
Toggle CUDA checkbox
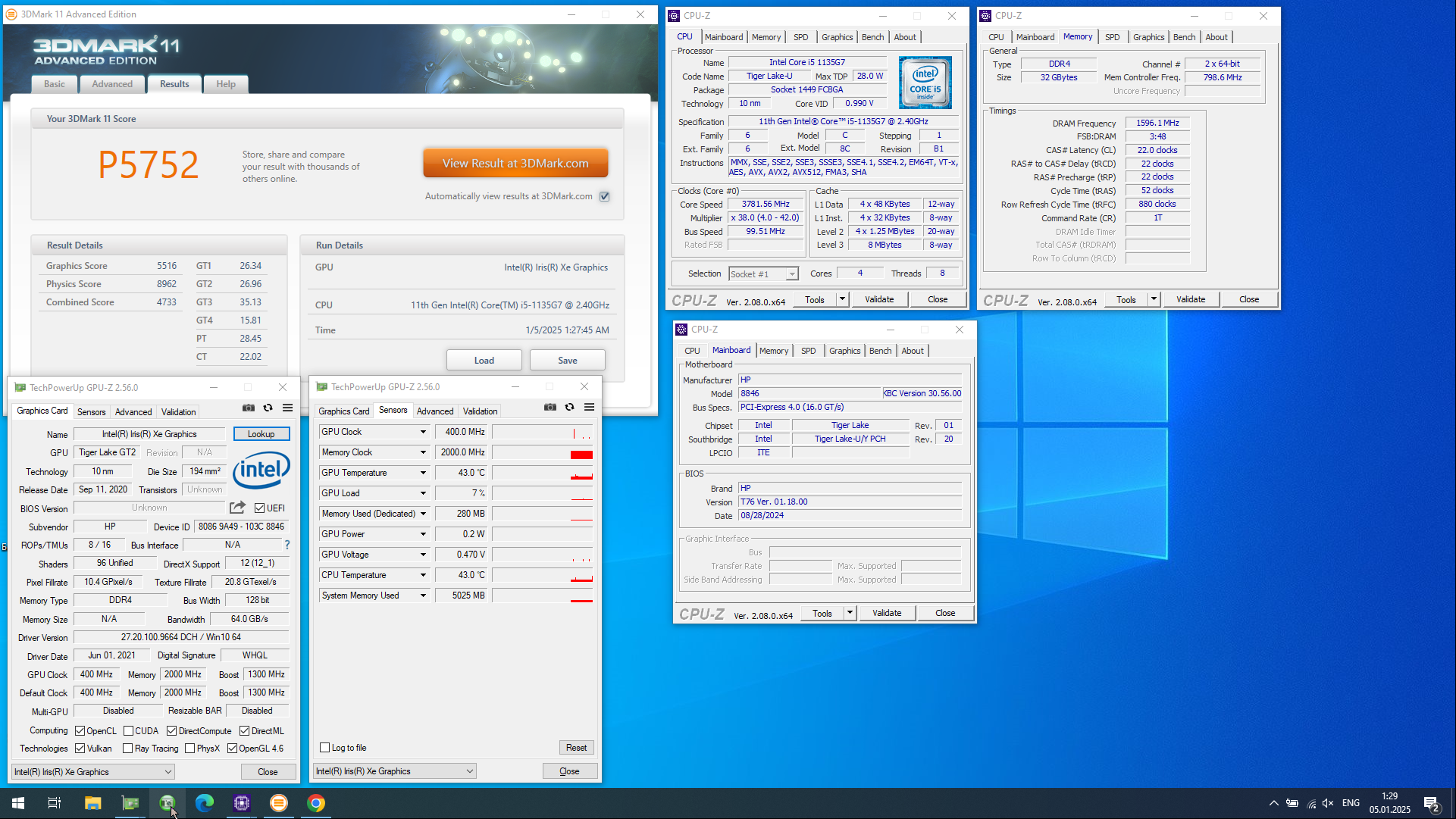[128, 731]
